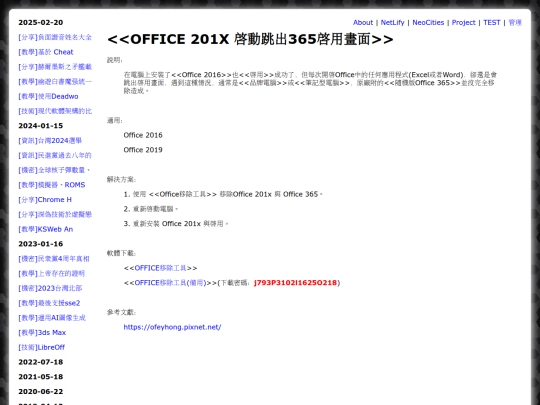The image size is (540, 405).
Task: Expand the 2020-06-22 date section
Action: tap(41, 392)
